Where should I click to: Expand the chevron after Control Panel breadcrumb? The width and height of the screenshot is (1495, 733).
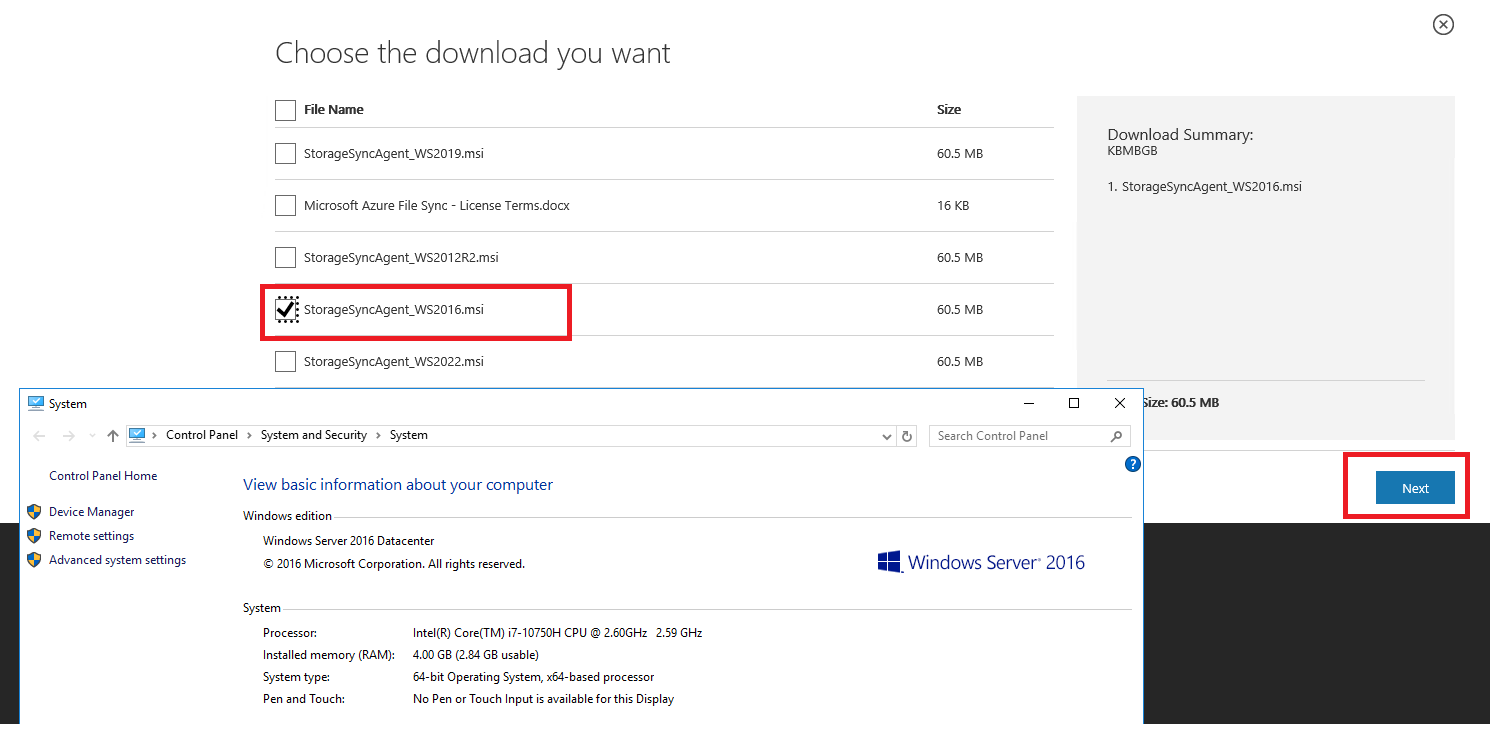point(250,435)
